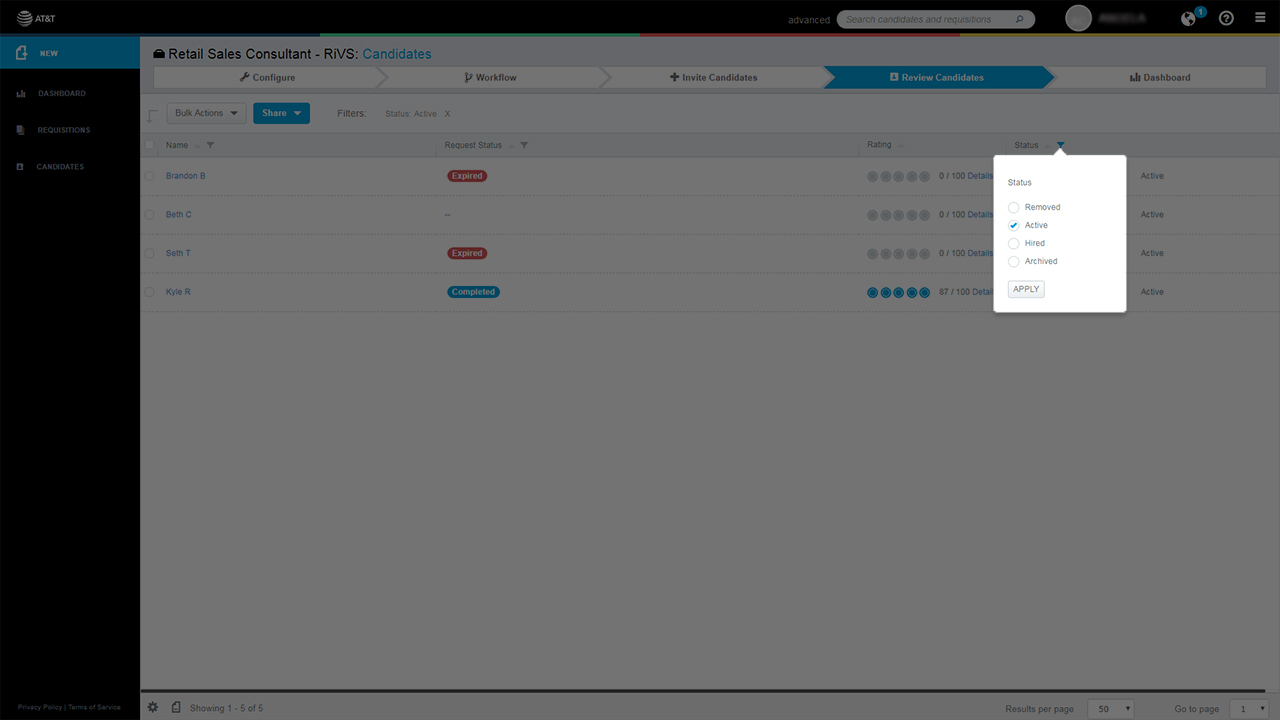Open the Results per page dropdown

click(1110, 708)
